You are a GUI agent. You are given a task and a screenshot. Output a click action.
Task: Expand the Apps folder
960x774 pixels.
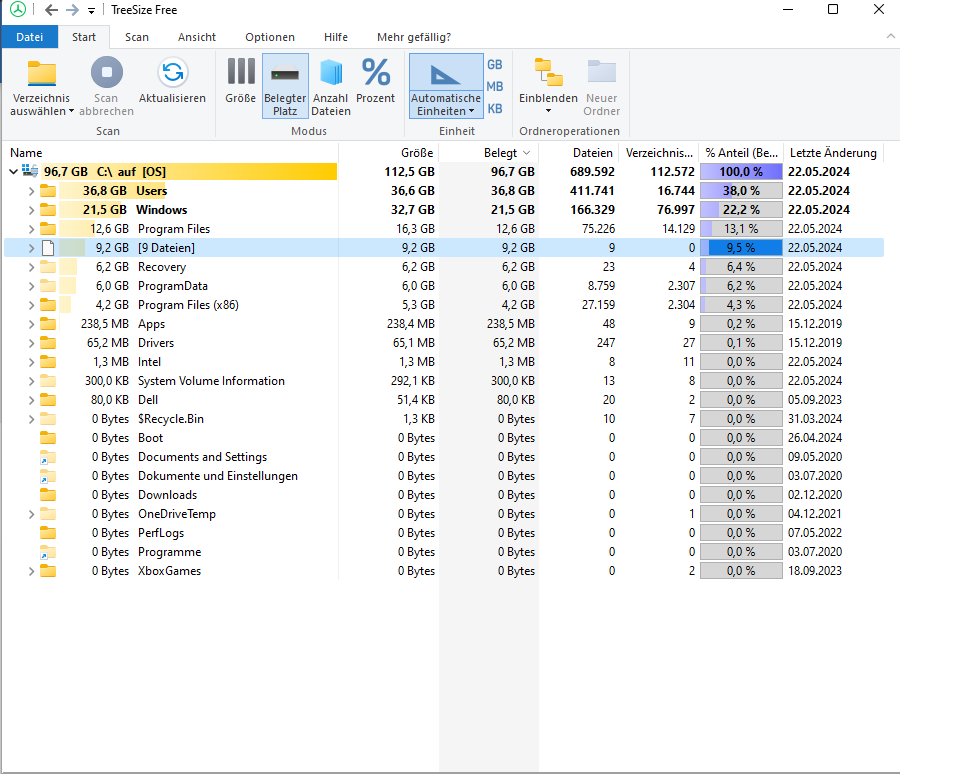pos(31,324)
